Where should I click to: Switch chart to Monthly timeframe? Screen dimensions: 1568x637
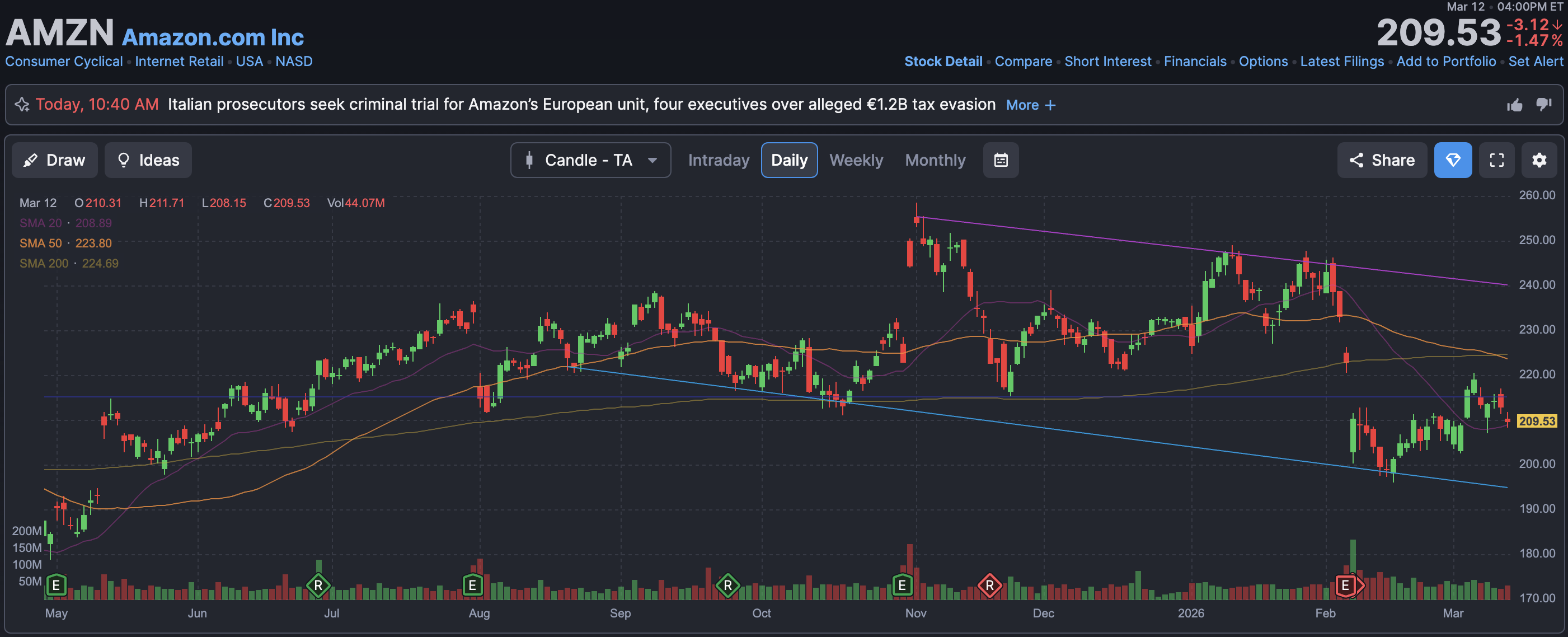pyautogui.click(x=935, y=160)
